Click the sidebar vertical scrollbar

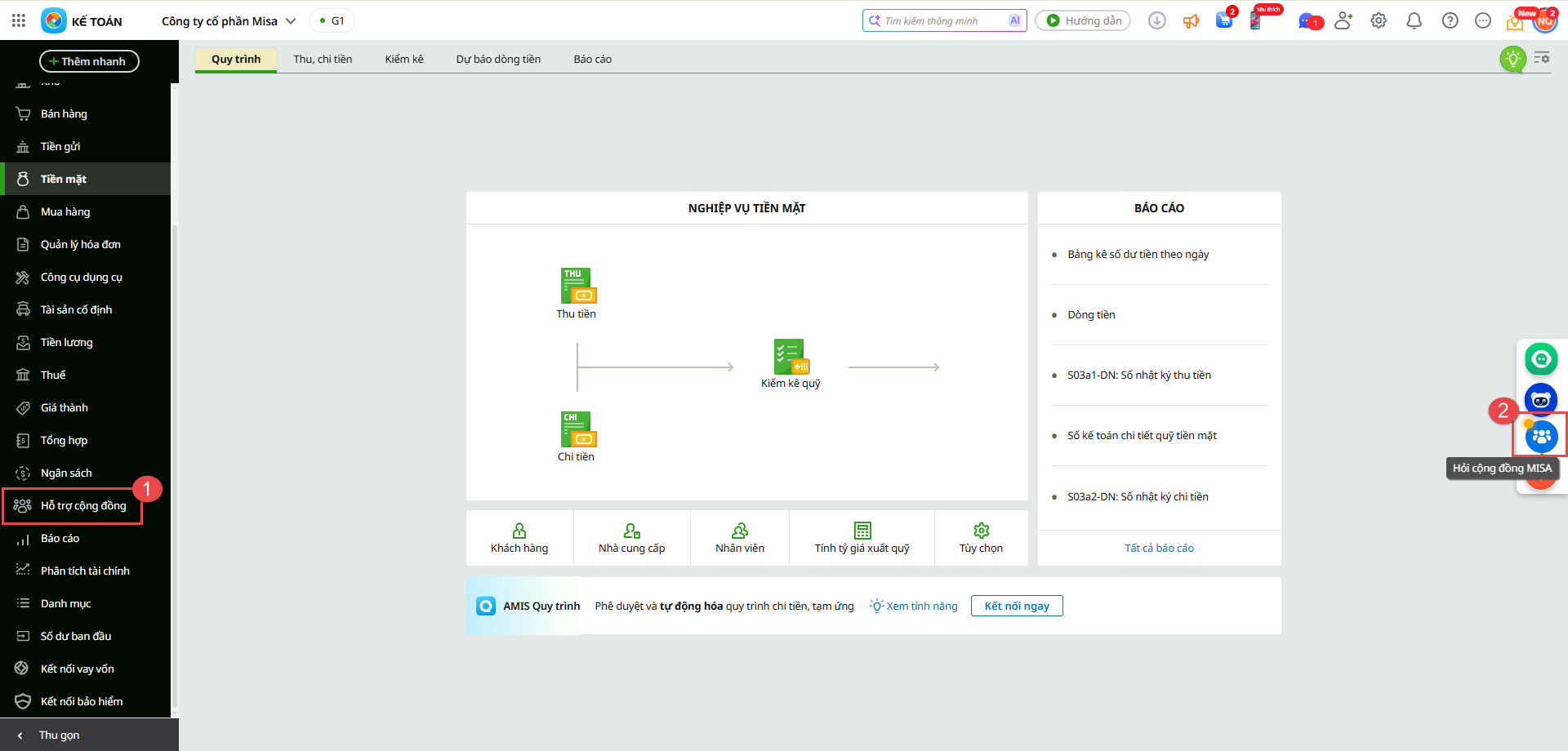(175, 465)
